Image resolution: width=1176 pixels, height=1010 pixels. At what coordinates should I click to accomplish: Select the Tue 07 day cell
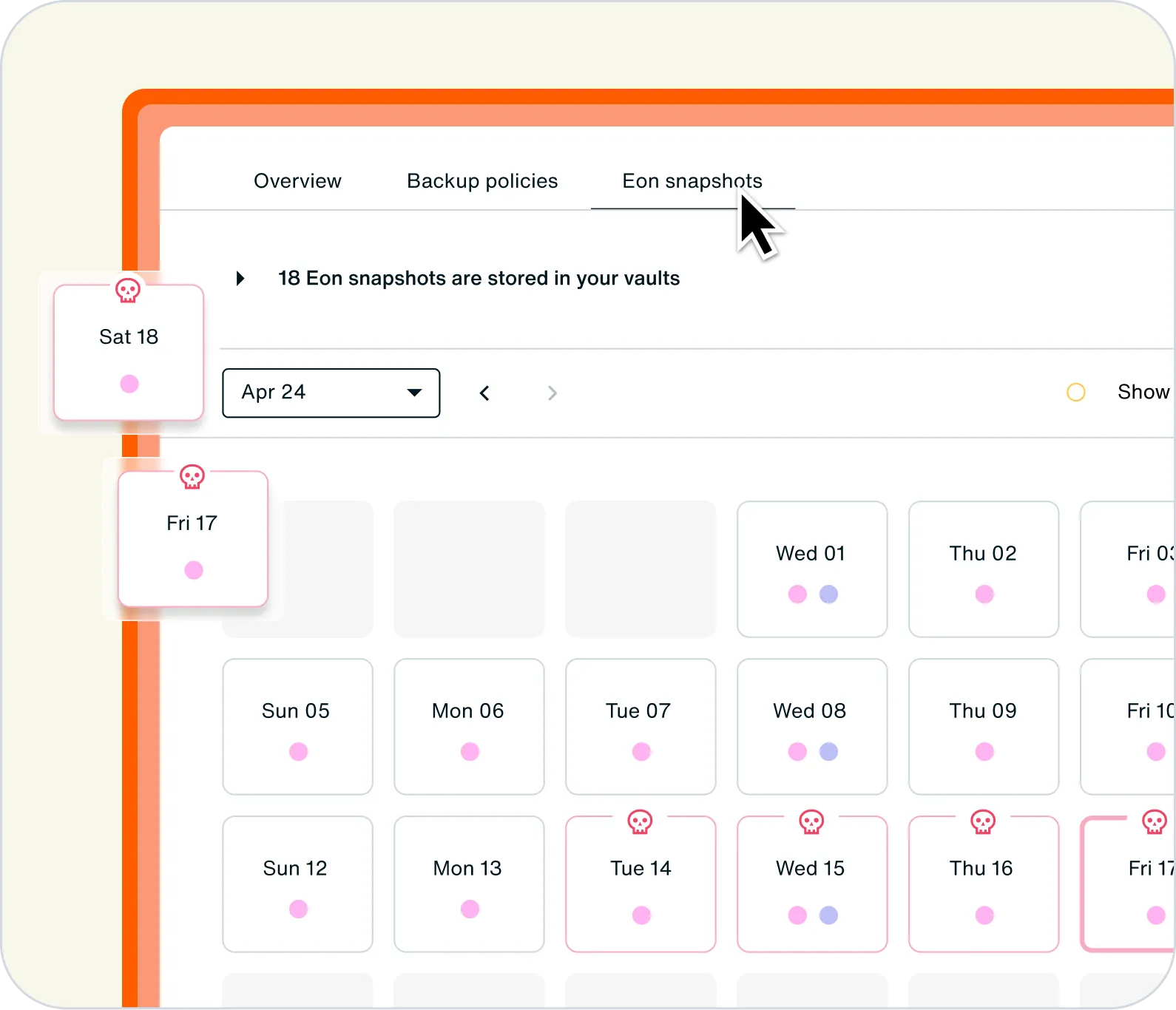tap(641, 727)
